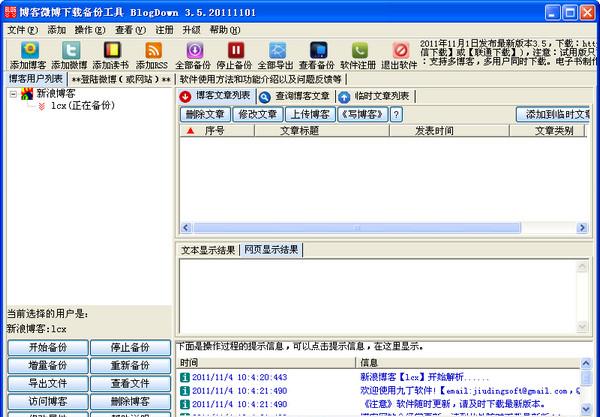Click the 信息 log column header
The height and width of the screenshot is (417, 600).
point(468,363)
